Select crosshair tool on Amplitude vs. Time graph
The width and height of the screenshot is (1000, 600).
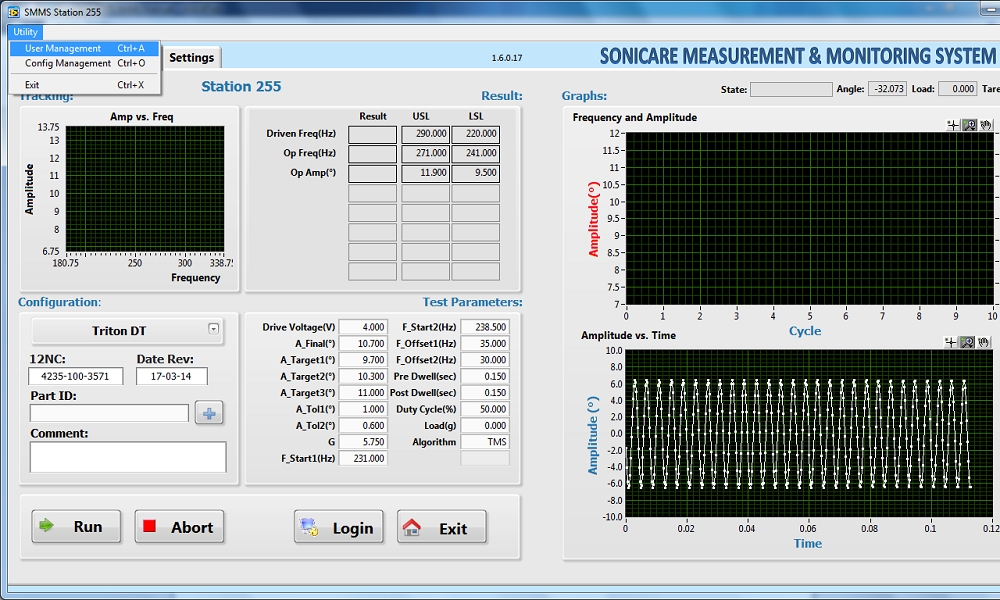click(953, 342)
